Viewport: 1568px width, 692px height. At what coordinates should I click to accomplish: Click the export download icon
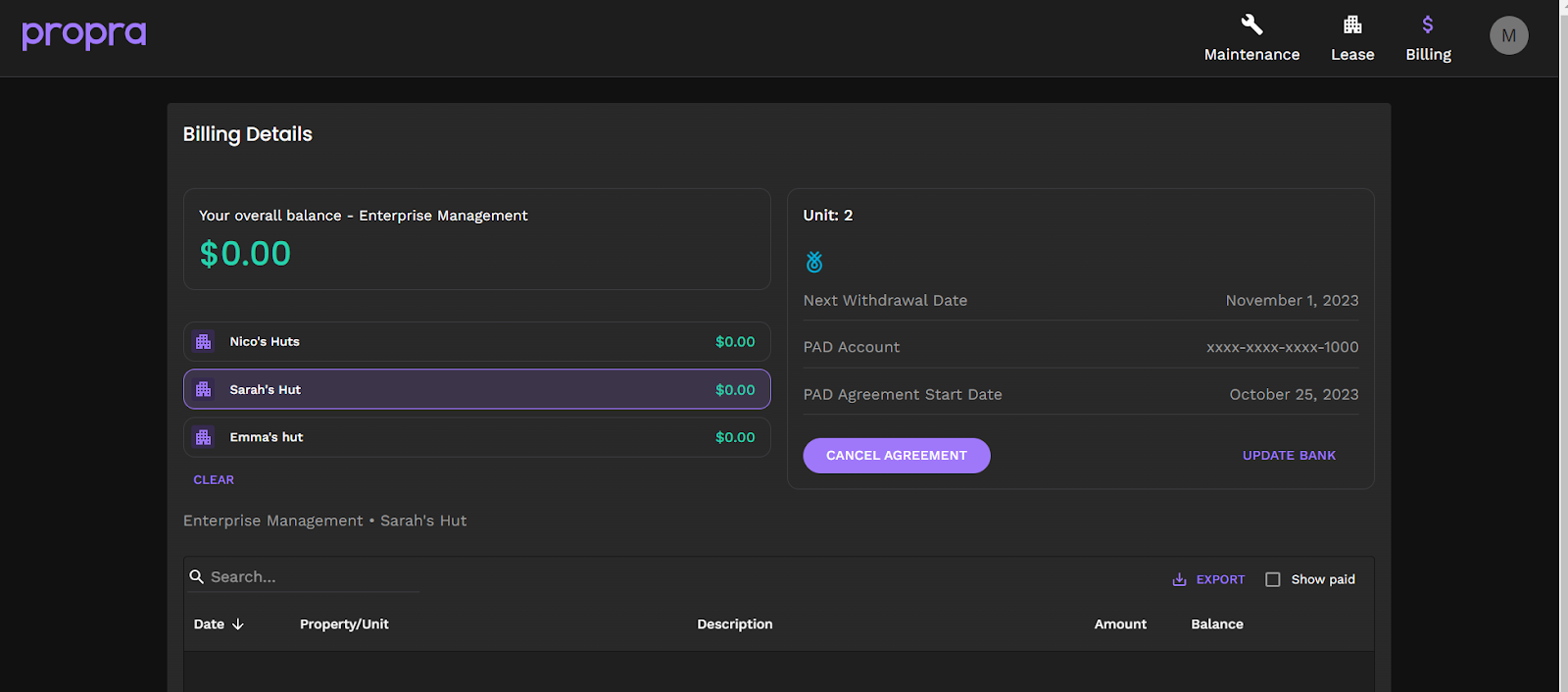[x=1180, y=579]
